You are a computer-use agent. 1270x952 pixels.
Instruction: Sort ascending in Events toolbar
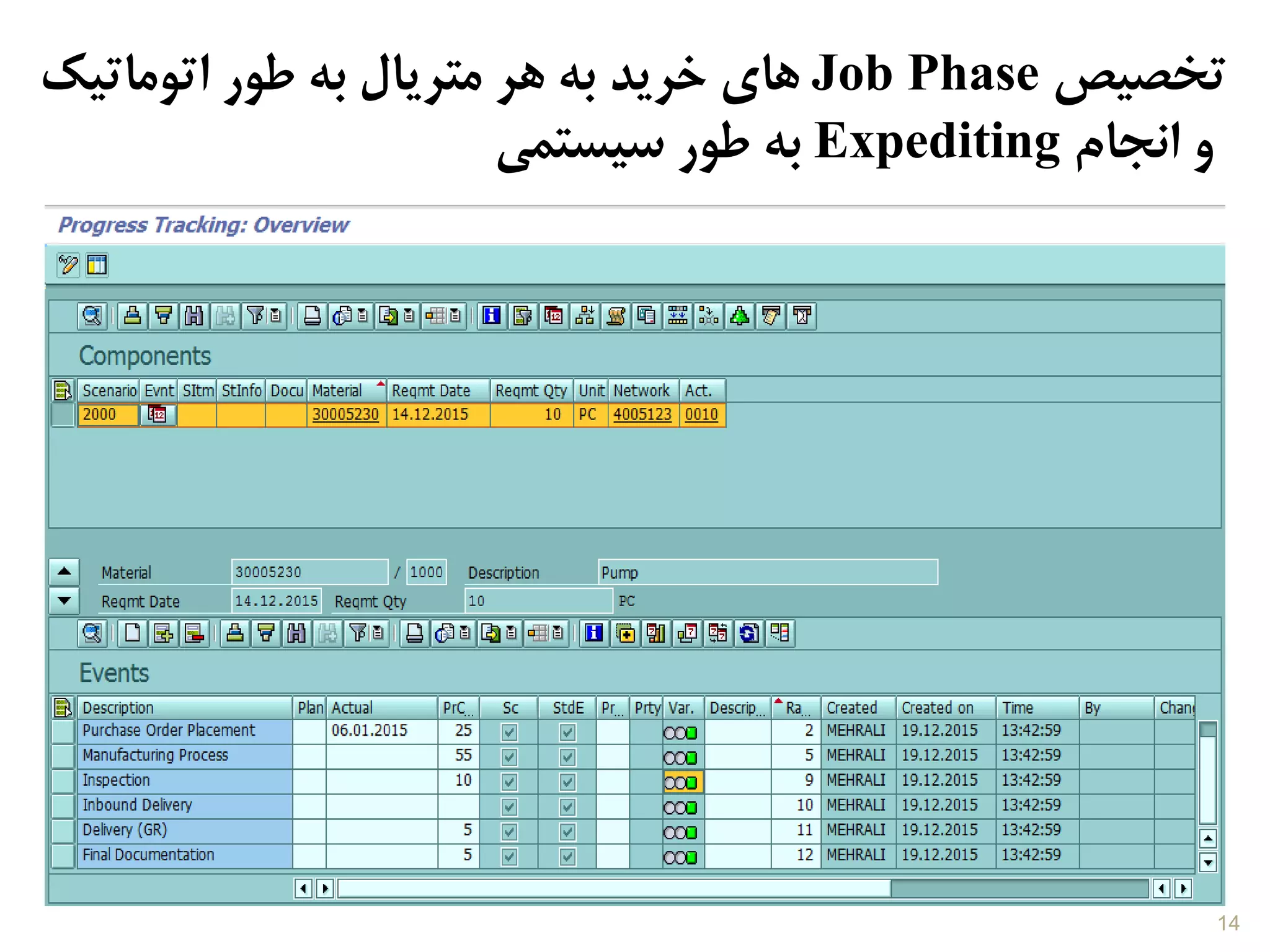click(235, 633)
